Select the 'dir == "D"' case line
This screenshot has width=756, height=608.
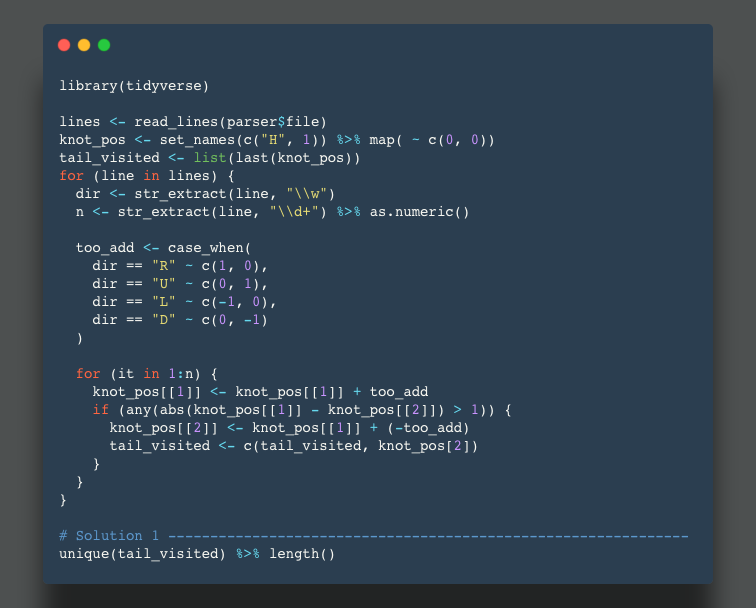click(180, 320)
